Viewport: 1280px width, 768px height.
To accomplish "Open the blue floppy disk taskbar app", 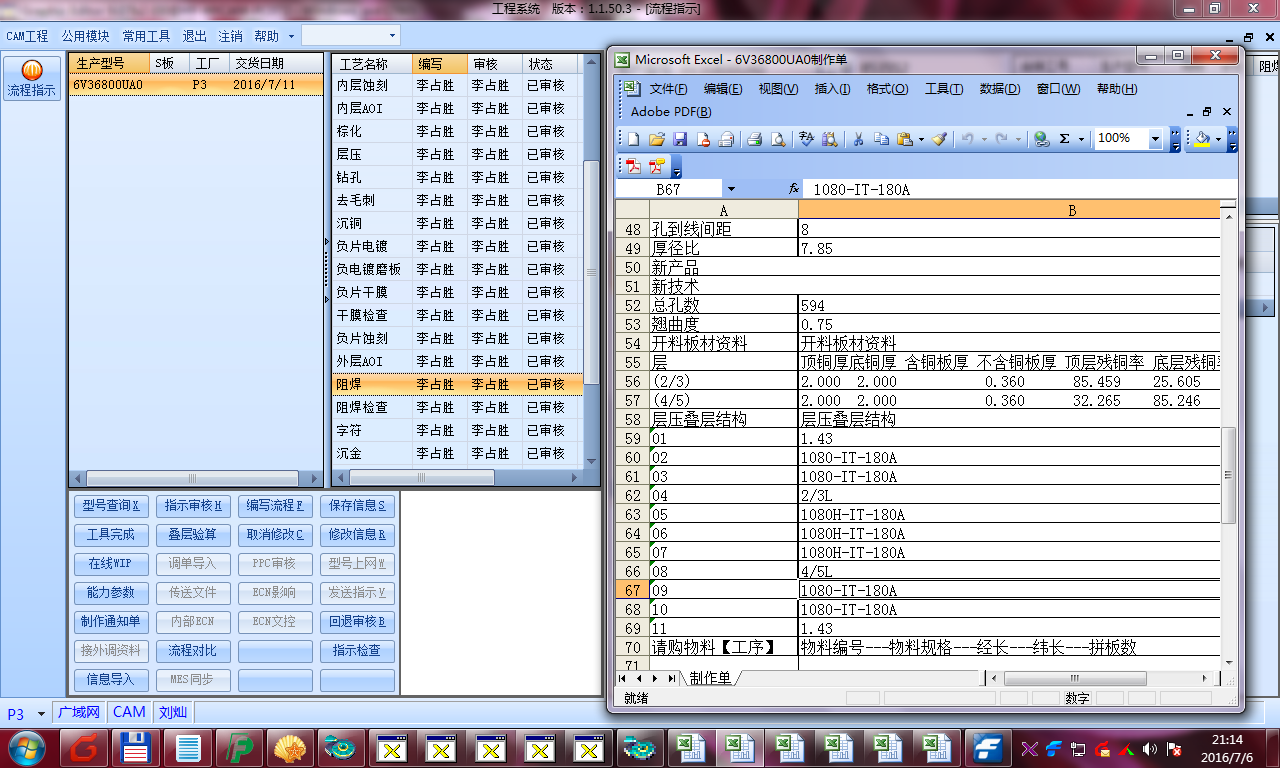I will tap(136, 747).
